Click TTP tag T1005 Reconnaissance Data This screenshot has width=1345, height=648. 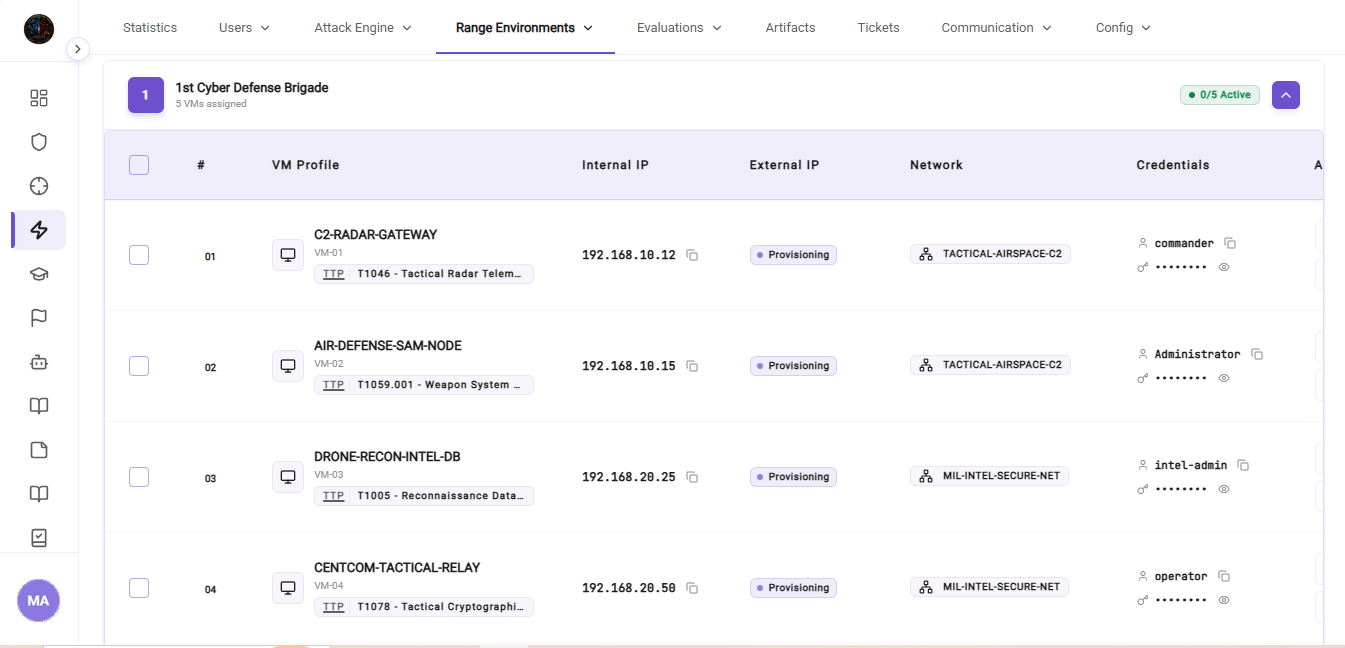(x=424, y=496)
